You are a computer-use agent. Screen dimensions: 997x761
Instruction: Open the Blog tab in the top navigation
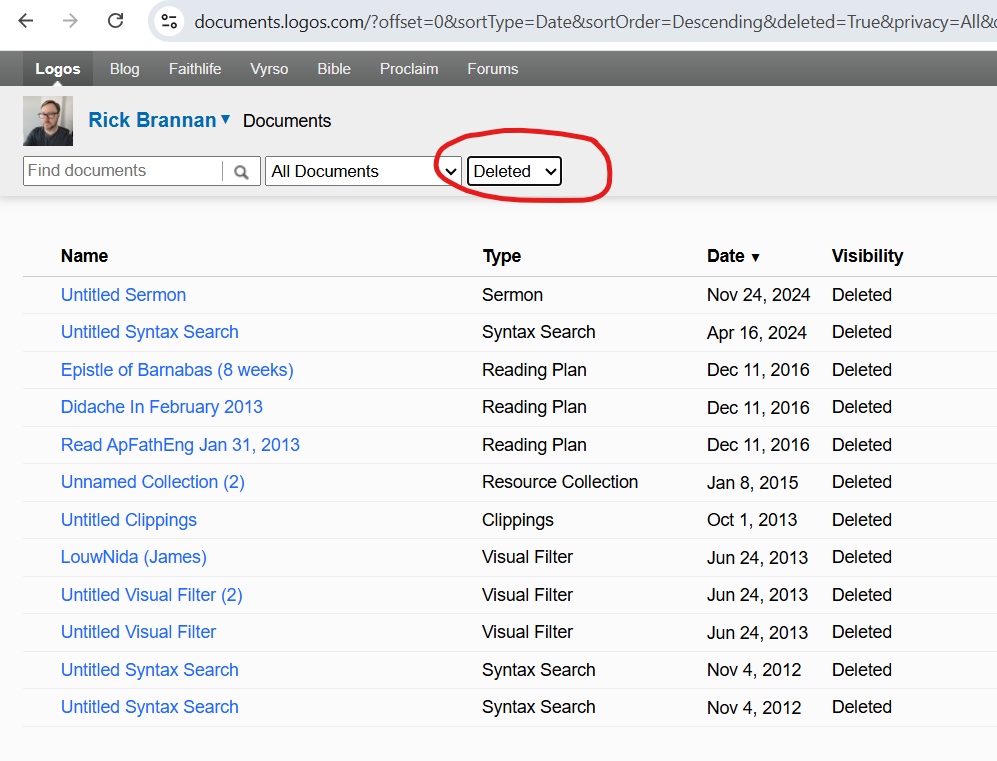124,69
